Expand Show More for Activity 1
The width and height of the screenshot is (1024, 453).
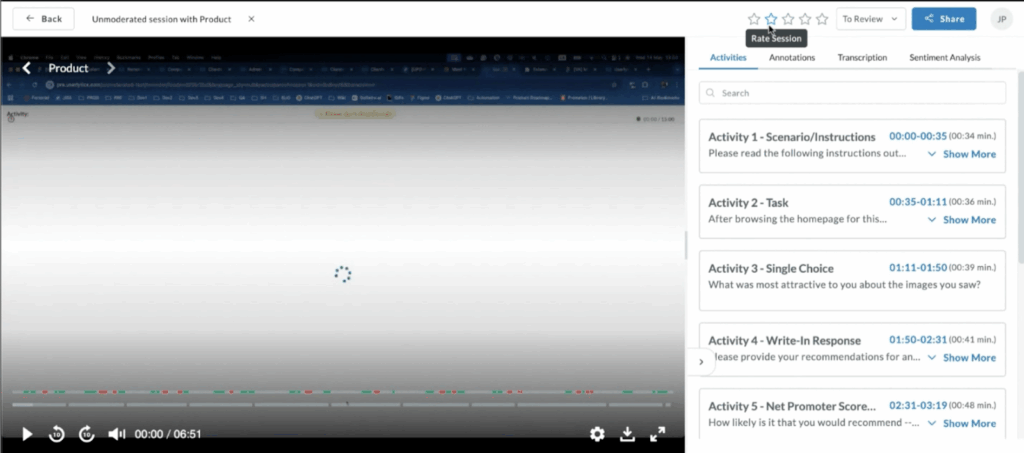[x=962, y=154]
